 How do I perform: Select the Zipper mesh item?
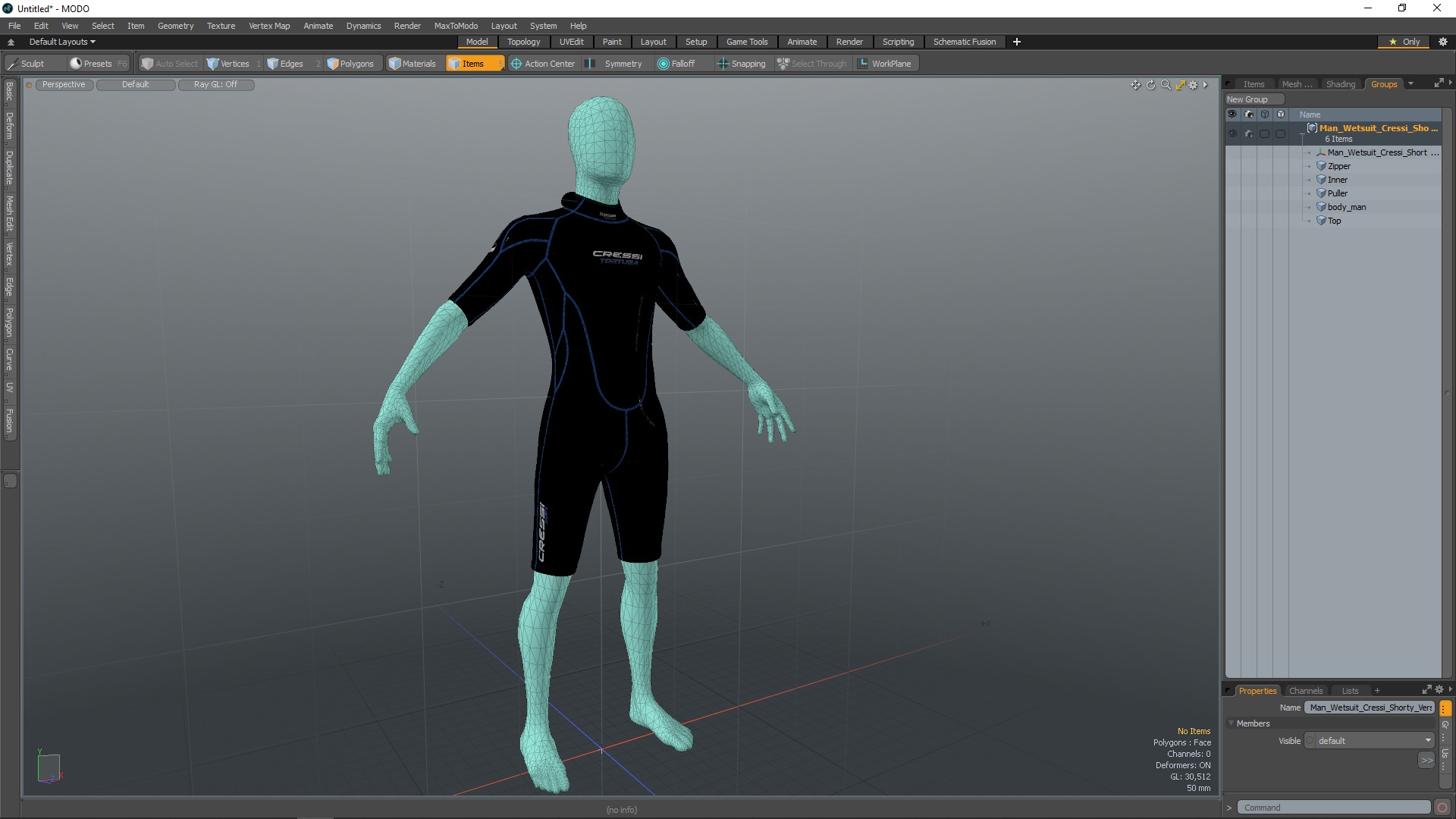tap(1338, 166)
